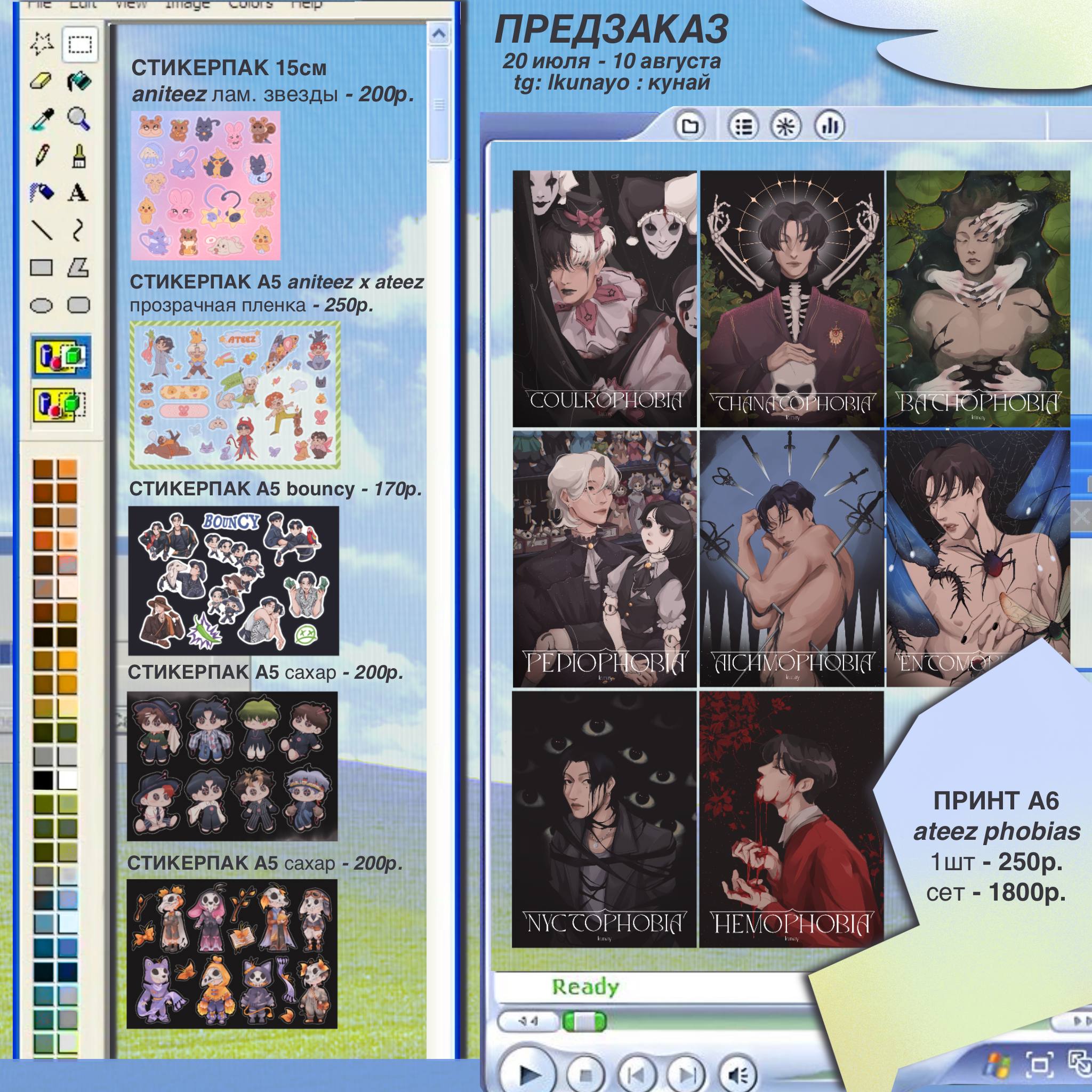Select the BATHOPHOBIA print
The height and width of the screenshot is (1092, 1092).
click(x=978, y=299)
